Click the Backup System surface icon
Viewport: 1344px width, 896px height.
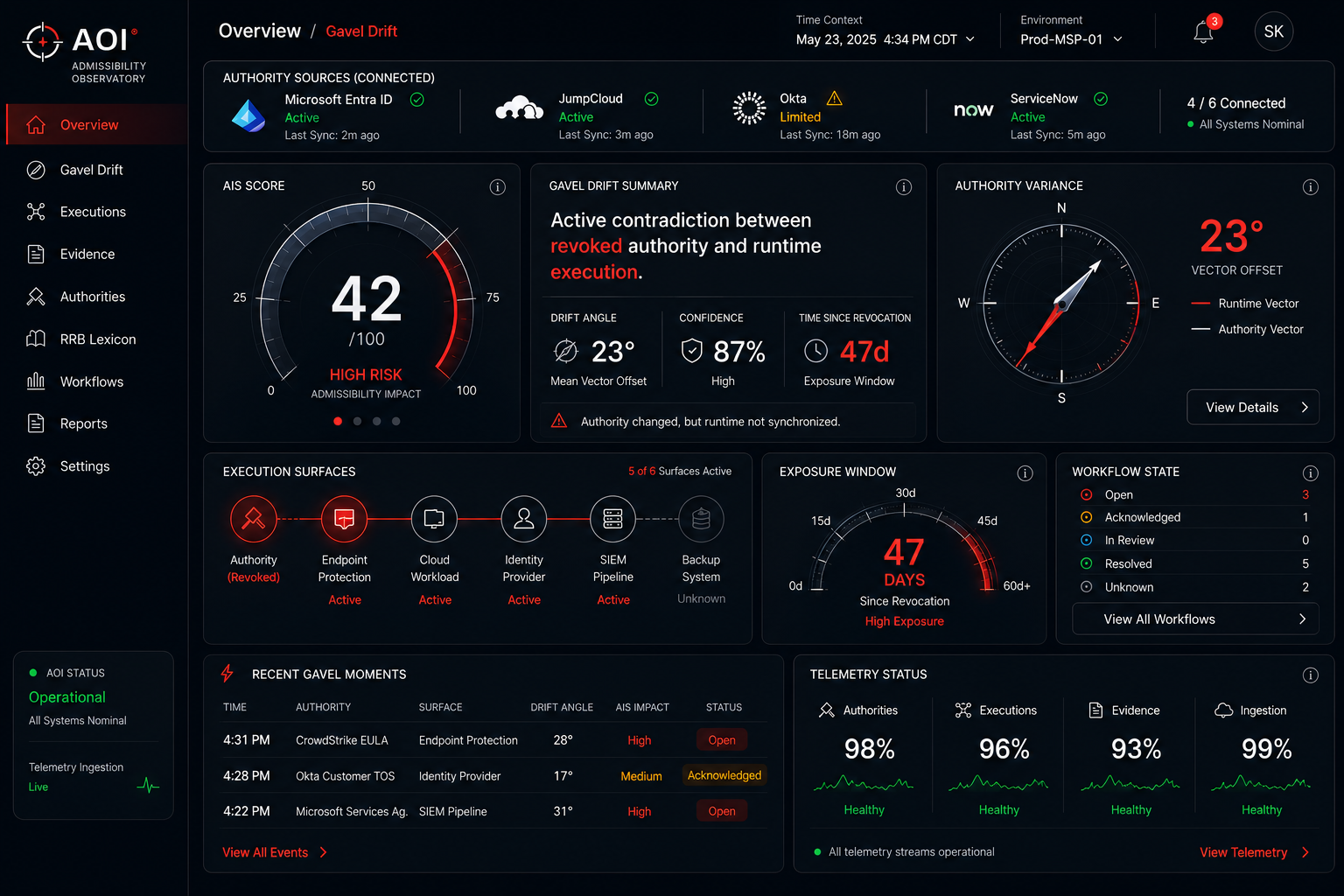(x=701, y=519)
